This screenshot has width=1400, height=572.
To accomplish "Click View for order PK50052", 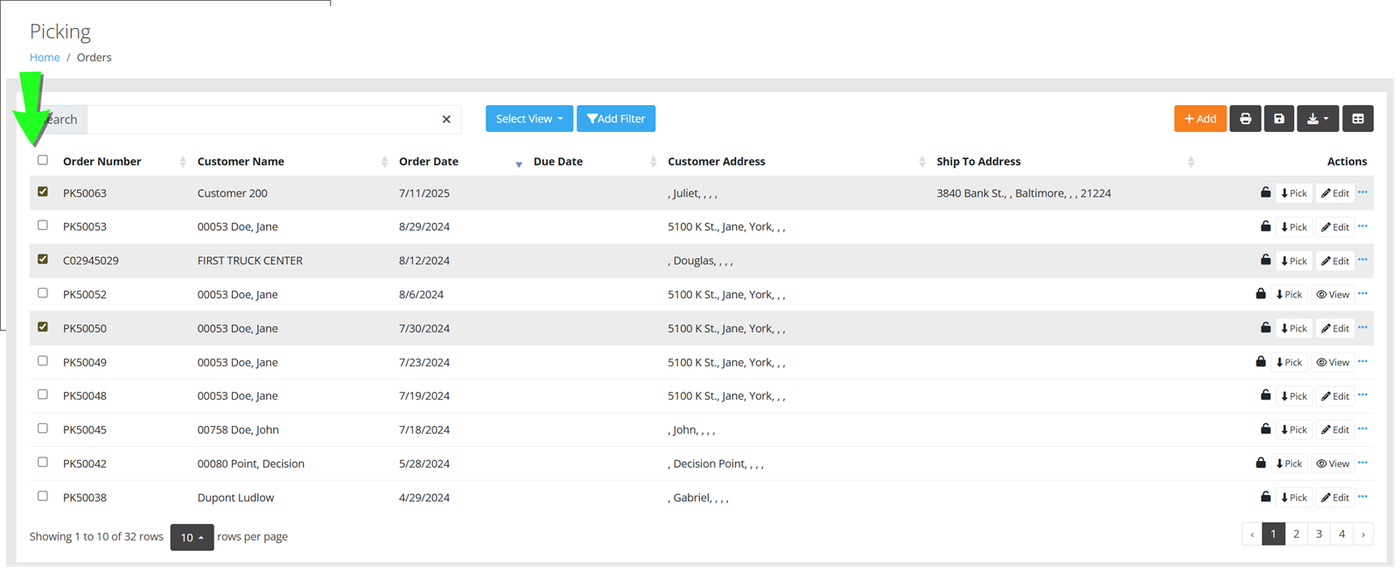I will pos(1333,294).
